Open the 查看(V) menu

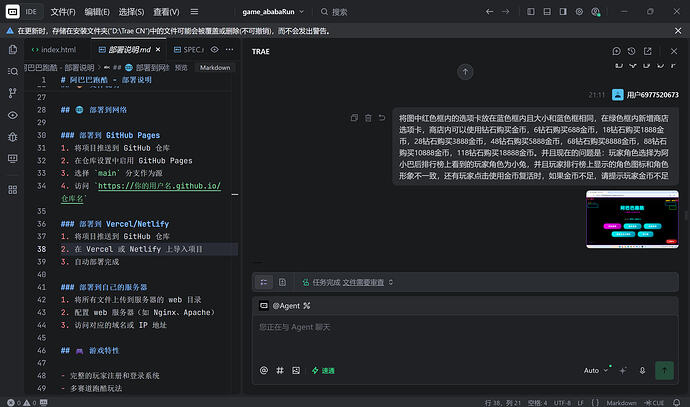pos(166,12)
